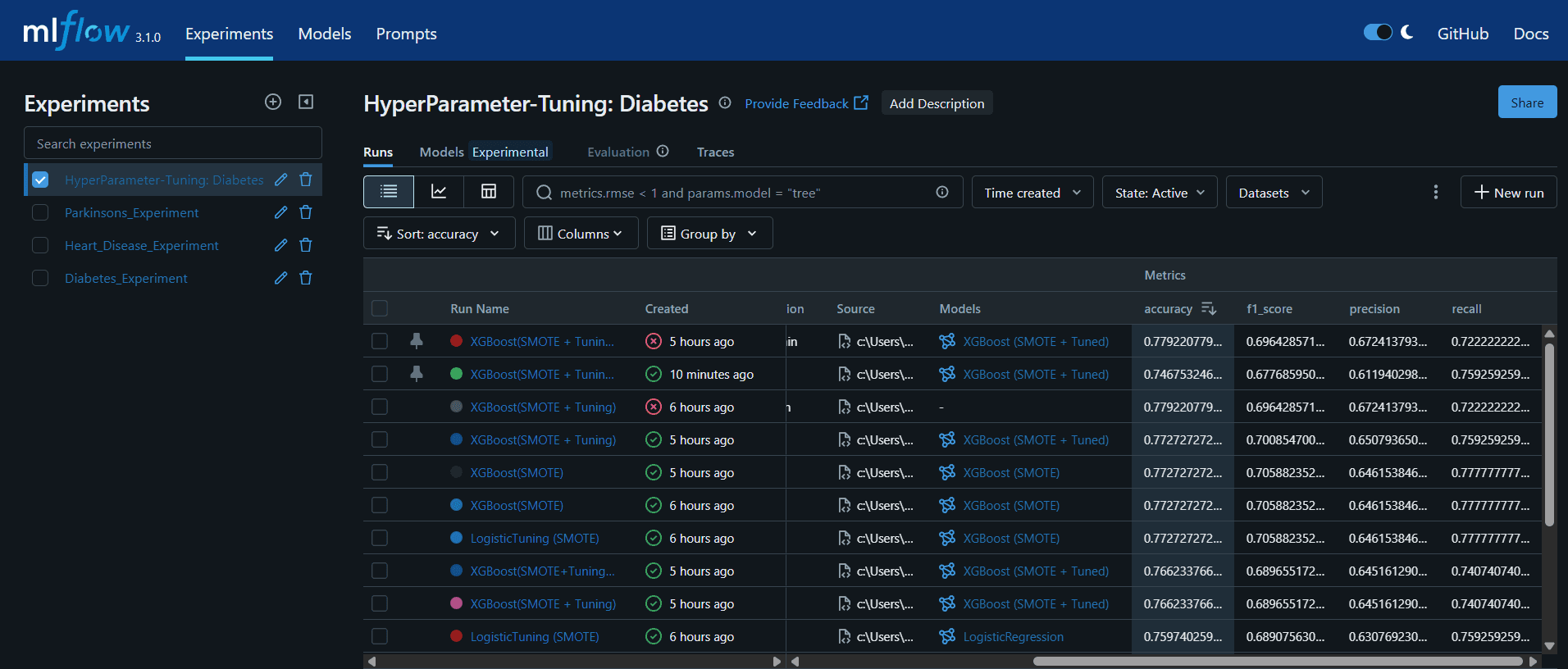
Task: Delete Heart_Disease_Experiment via trash icon
Action: (x=306, y=245)
